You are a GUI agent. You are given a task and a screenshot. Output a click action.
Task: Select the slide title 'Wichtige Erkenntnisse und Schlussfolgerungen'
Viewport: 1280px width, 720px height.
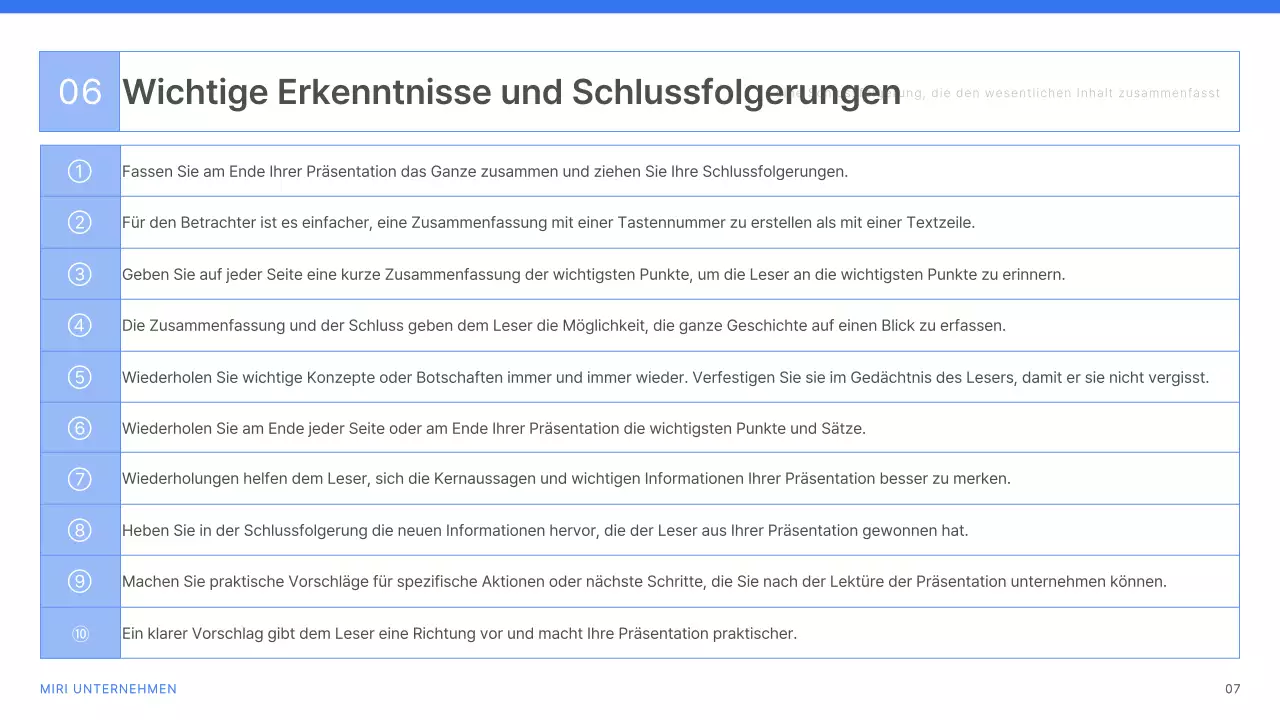click(x=511, y=91)
